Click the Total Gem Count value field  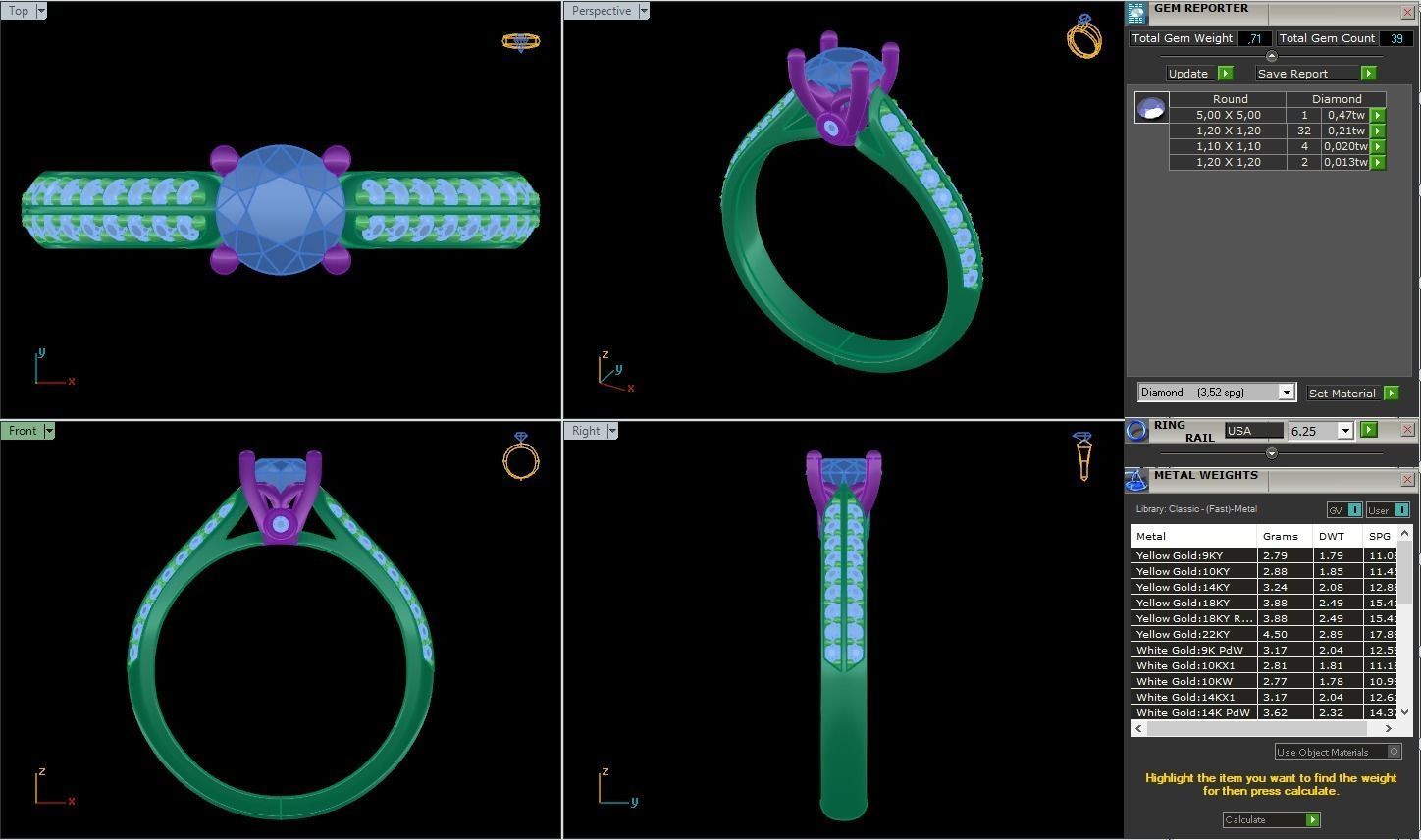1396,38
